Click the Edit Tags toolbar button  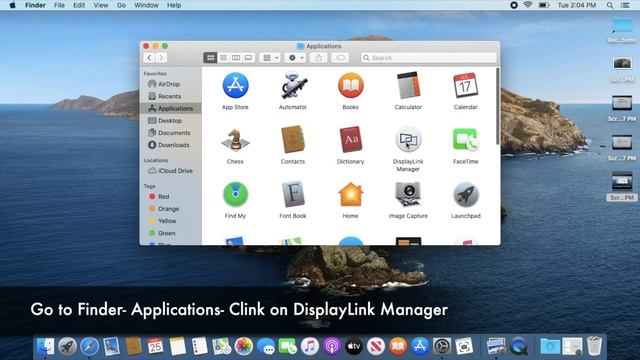tap(340, 58)
